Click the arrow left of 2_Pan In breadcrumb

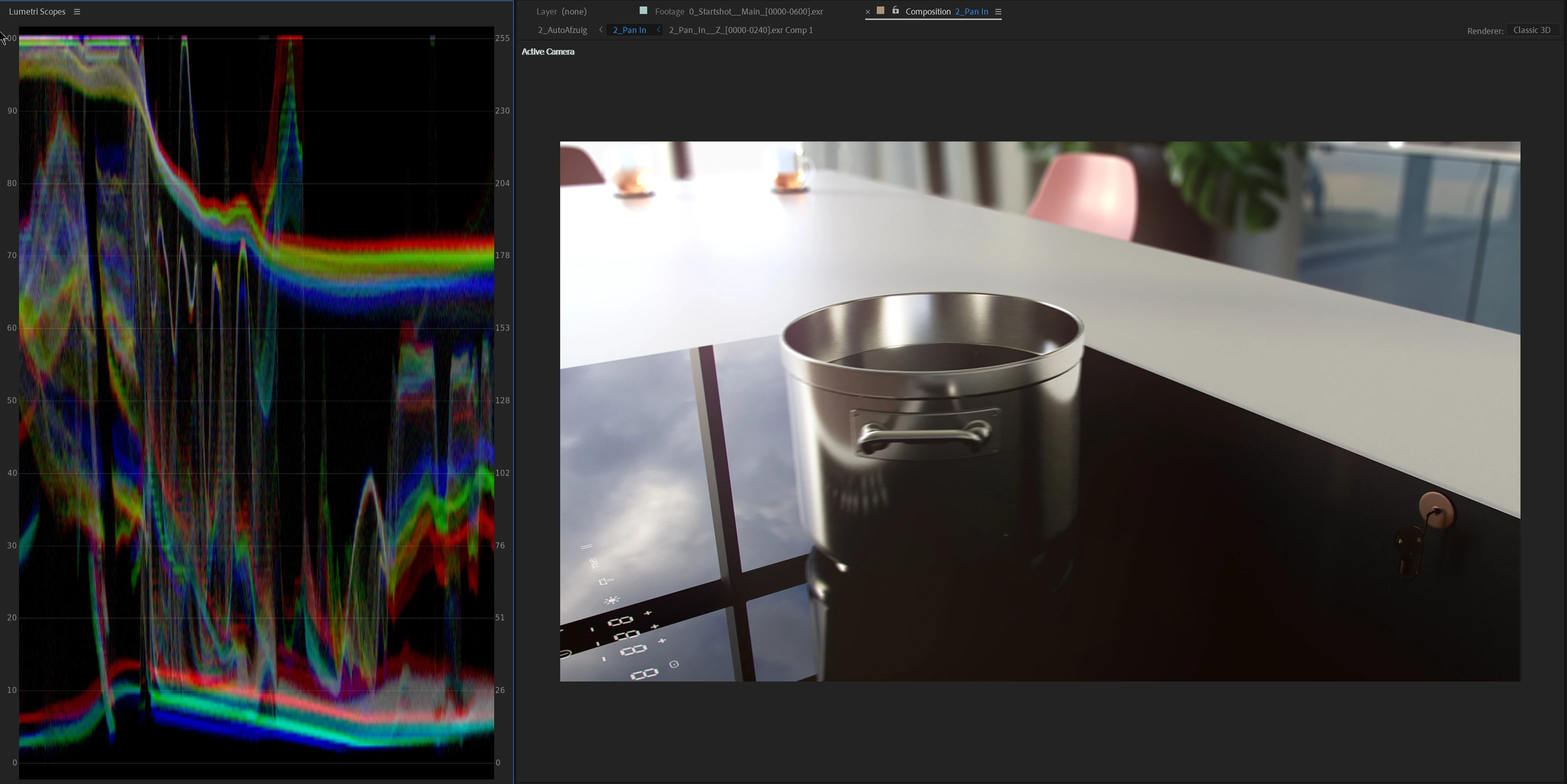click(601, 30)
